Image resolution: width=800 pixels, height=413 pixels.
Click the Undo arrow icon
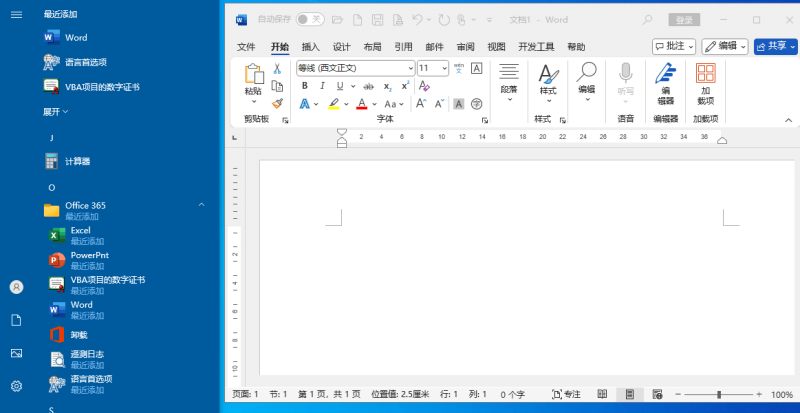click(417, 19)
